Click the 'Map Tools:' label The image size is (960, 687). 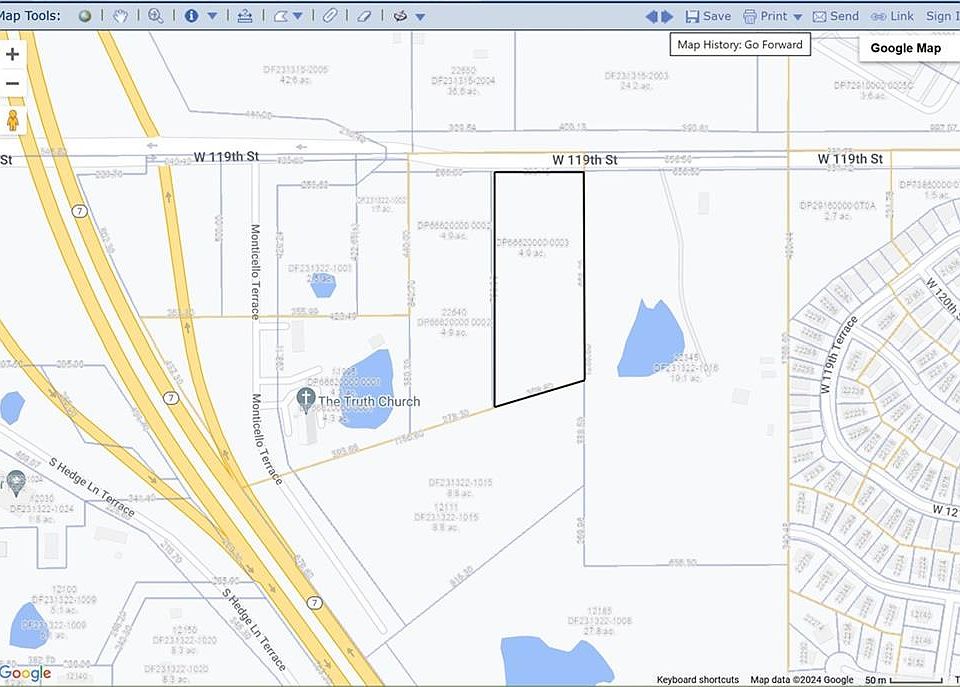coord(29,16)
